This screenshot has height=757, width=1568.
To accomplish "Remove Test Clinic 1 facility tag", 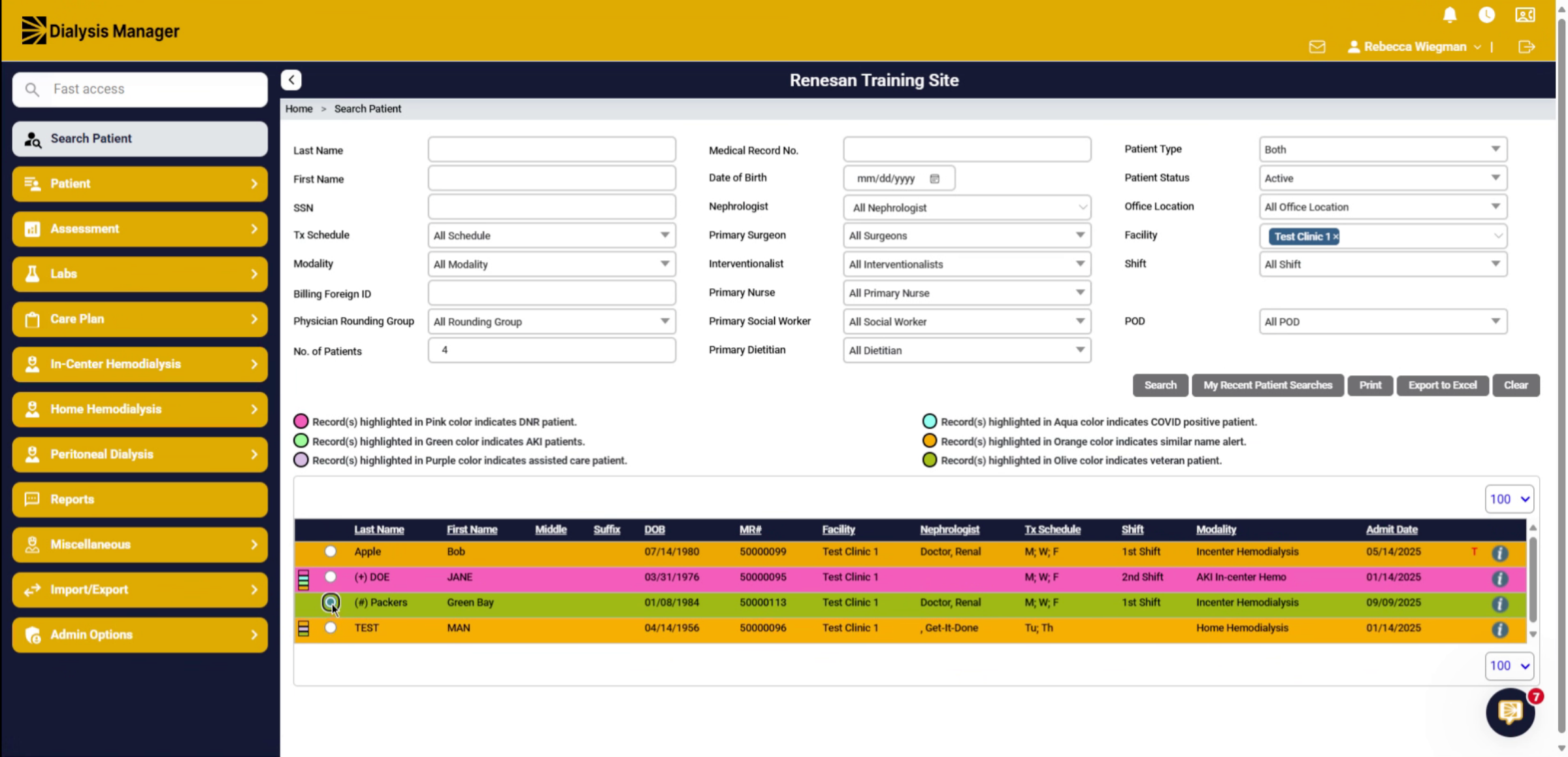I will [1335, 237].
